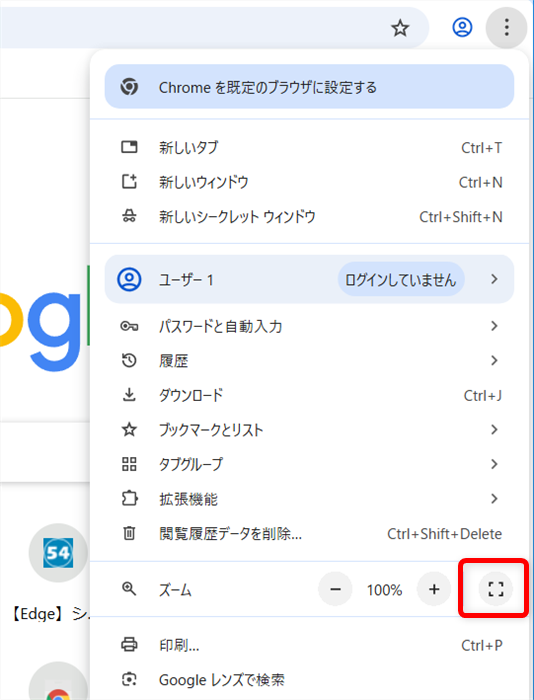This screenshot has height=700, width=534.
Task: Click the 拡張機能 puzzle icon
Action: [129, 498]
